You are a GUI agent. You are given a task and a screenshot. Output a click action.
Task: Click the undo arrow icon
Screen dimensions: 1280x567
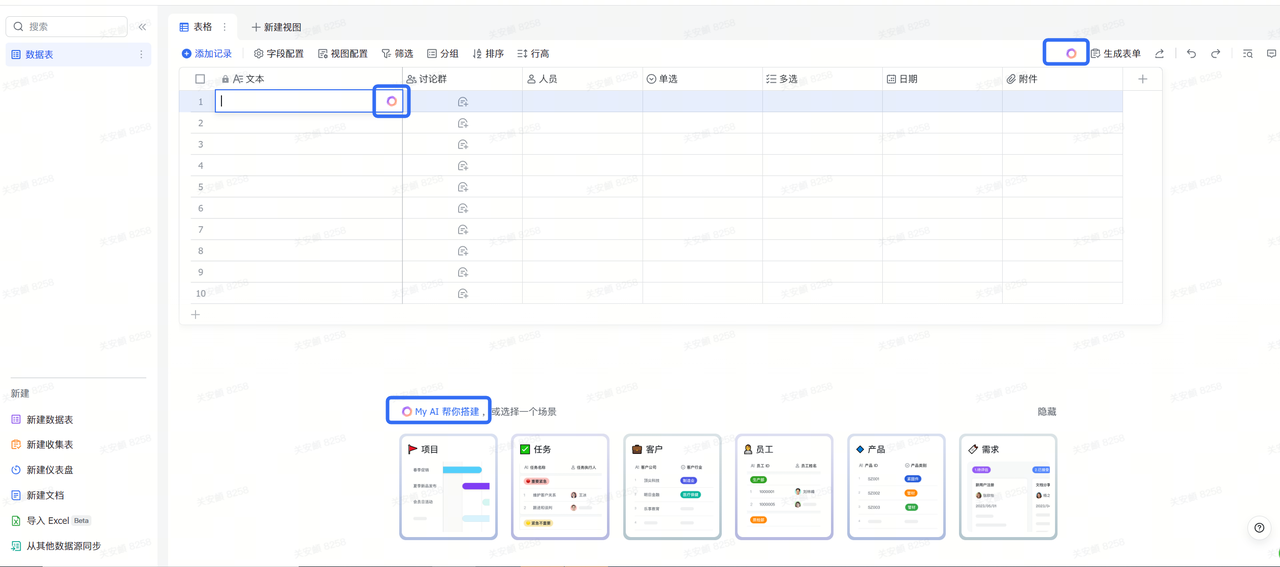[x=1191, y=54]
